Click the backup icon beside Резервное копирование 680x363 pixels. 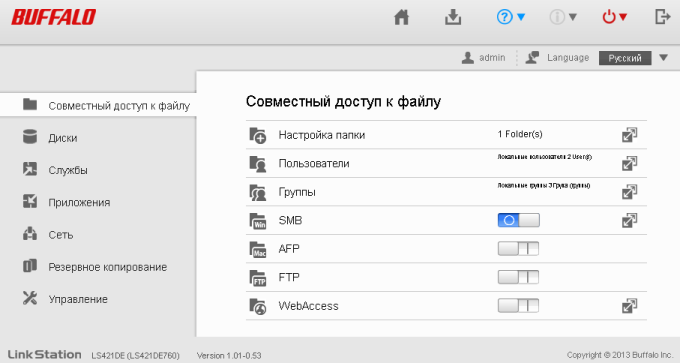(30, 265)
